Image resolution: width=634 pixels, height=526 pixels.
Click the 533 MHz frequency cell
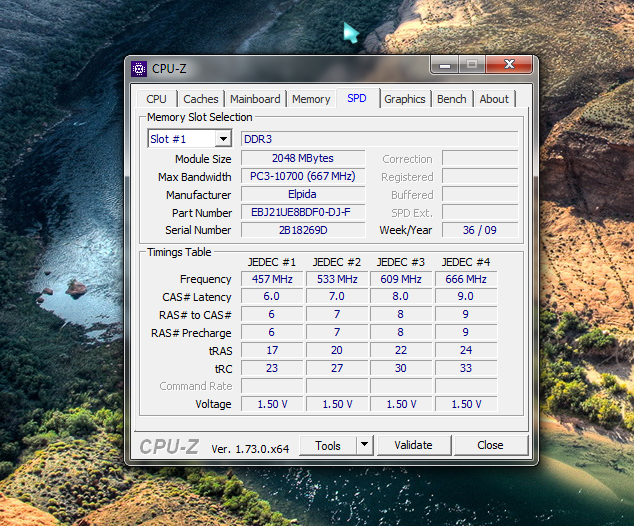click(x=337, y=279)
